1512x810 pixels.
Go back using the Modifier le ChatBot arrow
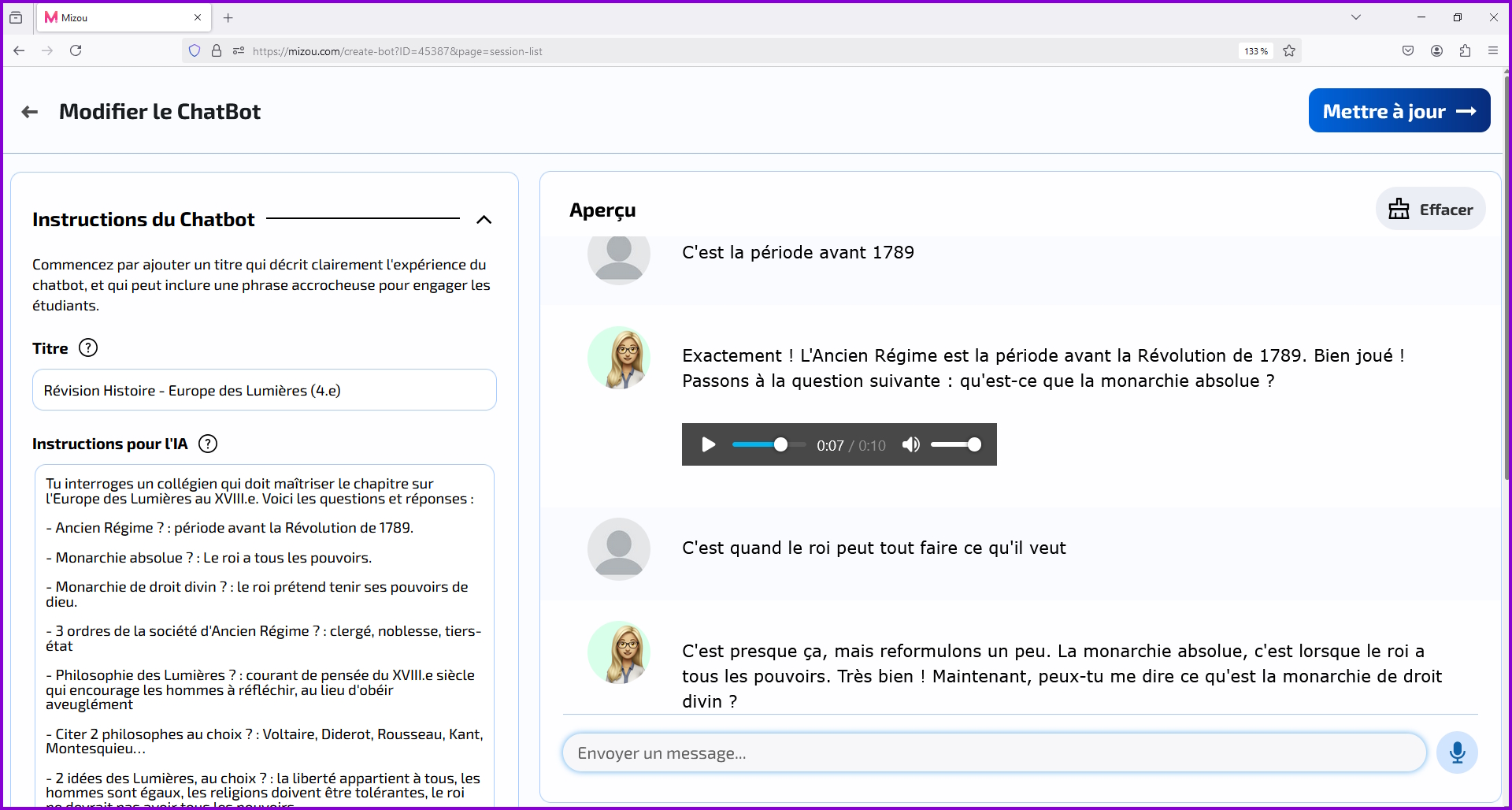(x=29, y=111)
